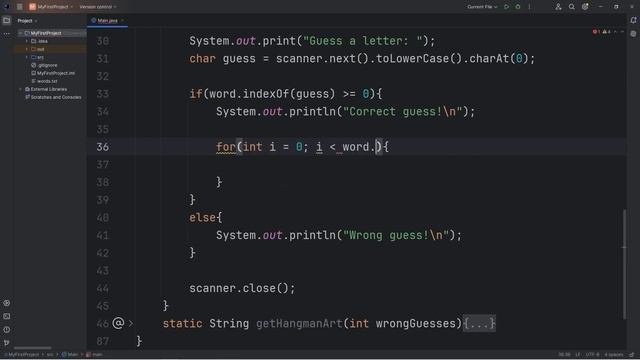Open the main hamburger menu
Viewport: 640px width, 360px height.
click(x=20, y=7)
